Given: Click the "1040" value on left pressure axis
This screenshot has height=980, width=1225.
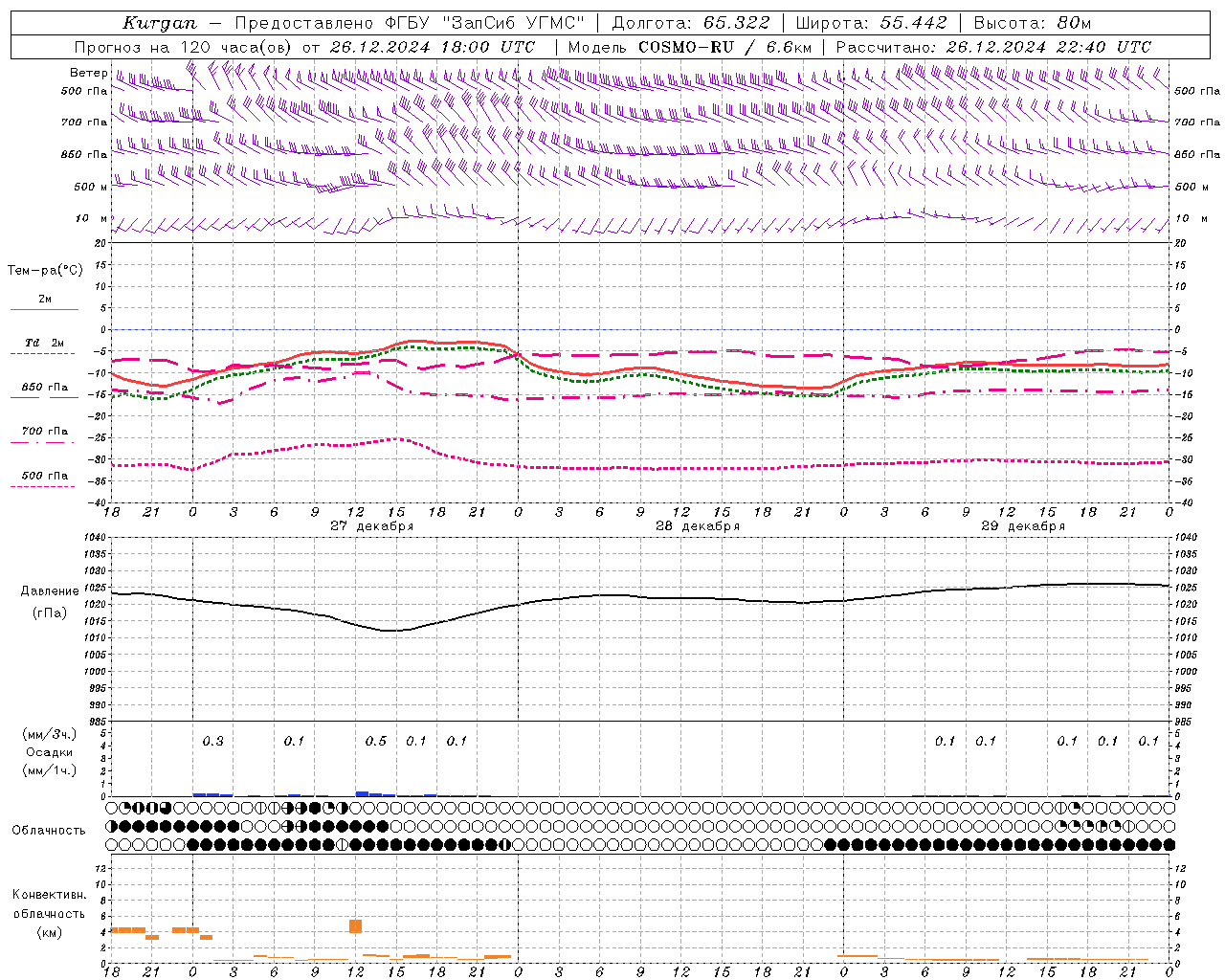Looking at the screenshot, I should (x=94, y=538).
